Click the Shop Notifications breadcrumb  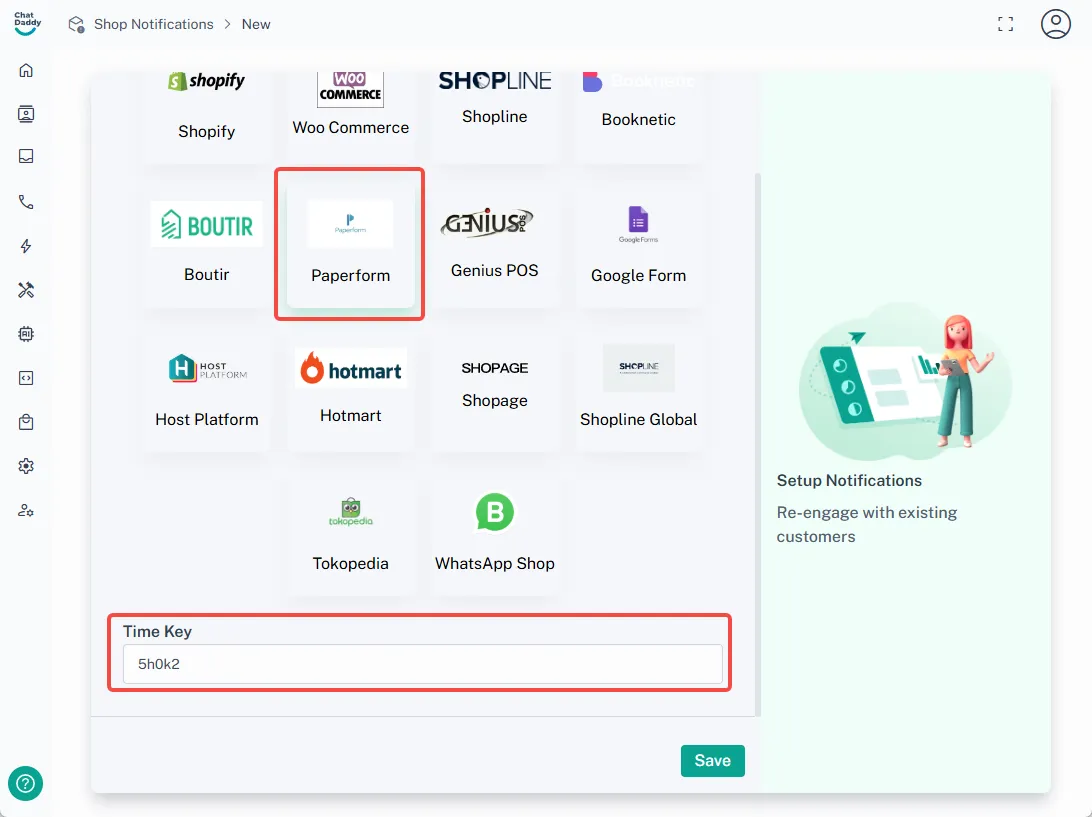click(153, 24)
